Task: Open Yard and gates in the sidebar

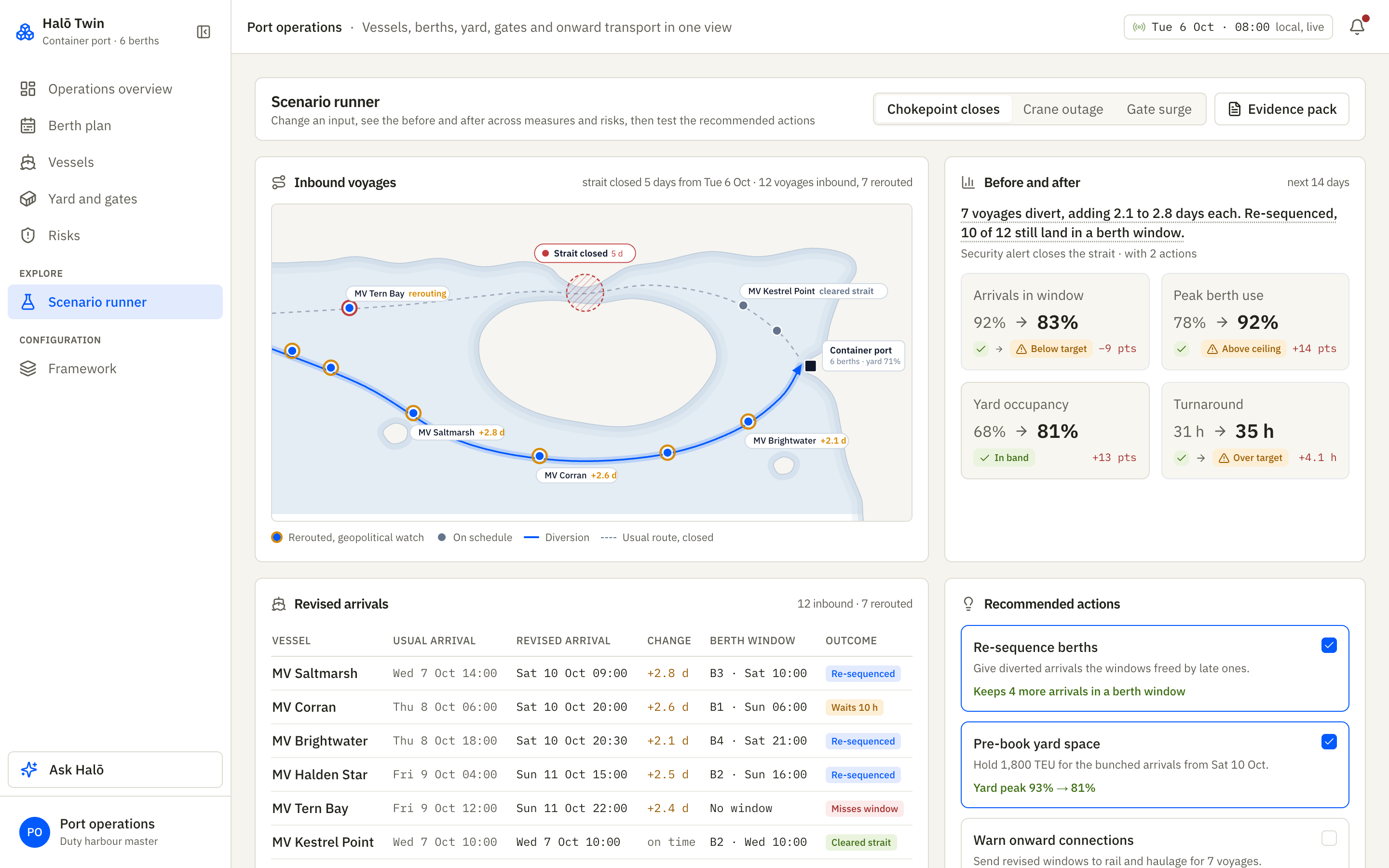Action: [115, 199]
